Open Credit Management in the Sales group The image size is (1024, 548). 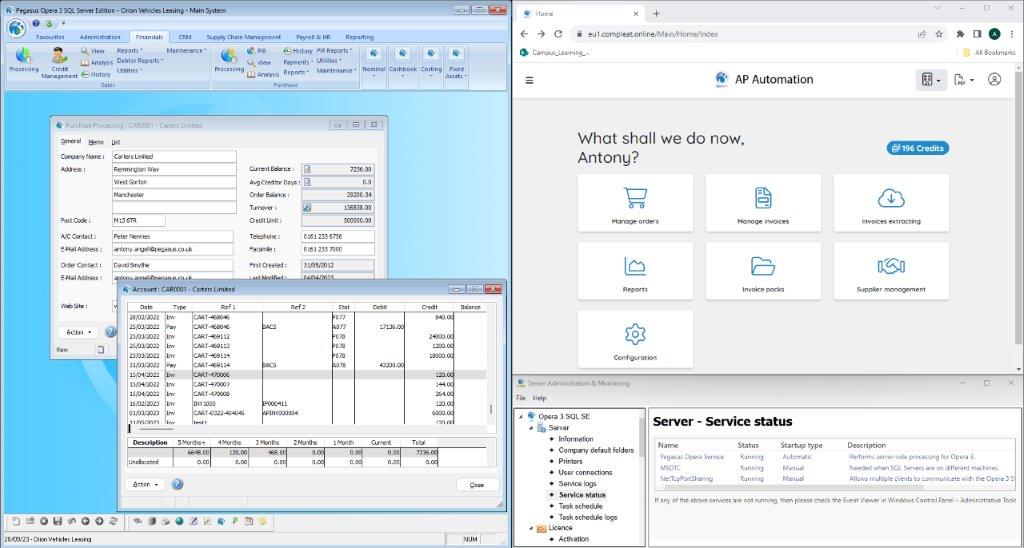pyautogui.click(x=59, y=63)
